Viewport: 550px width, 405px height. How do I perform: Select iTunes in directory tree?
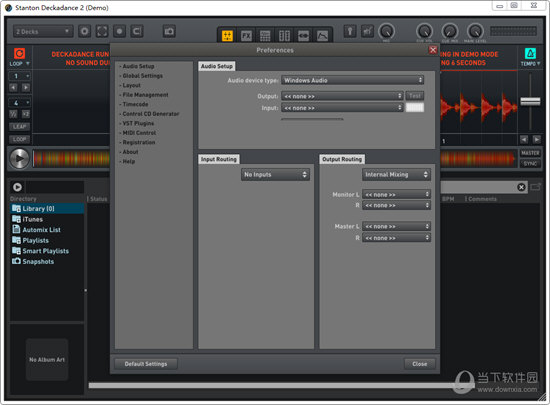(x=33, y=219)
